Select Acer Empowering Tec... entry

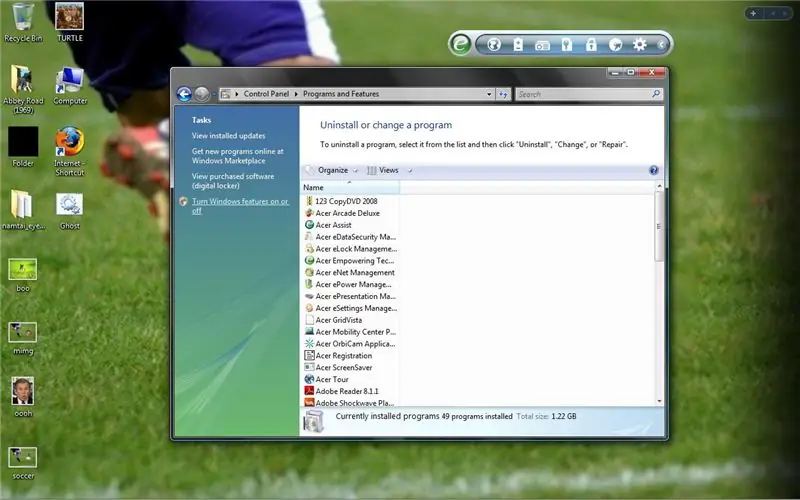350,261
